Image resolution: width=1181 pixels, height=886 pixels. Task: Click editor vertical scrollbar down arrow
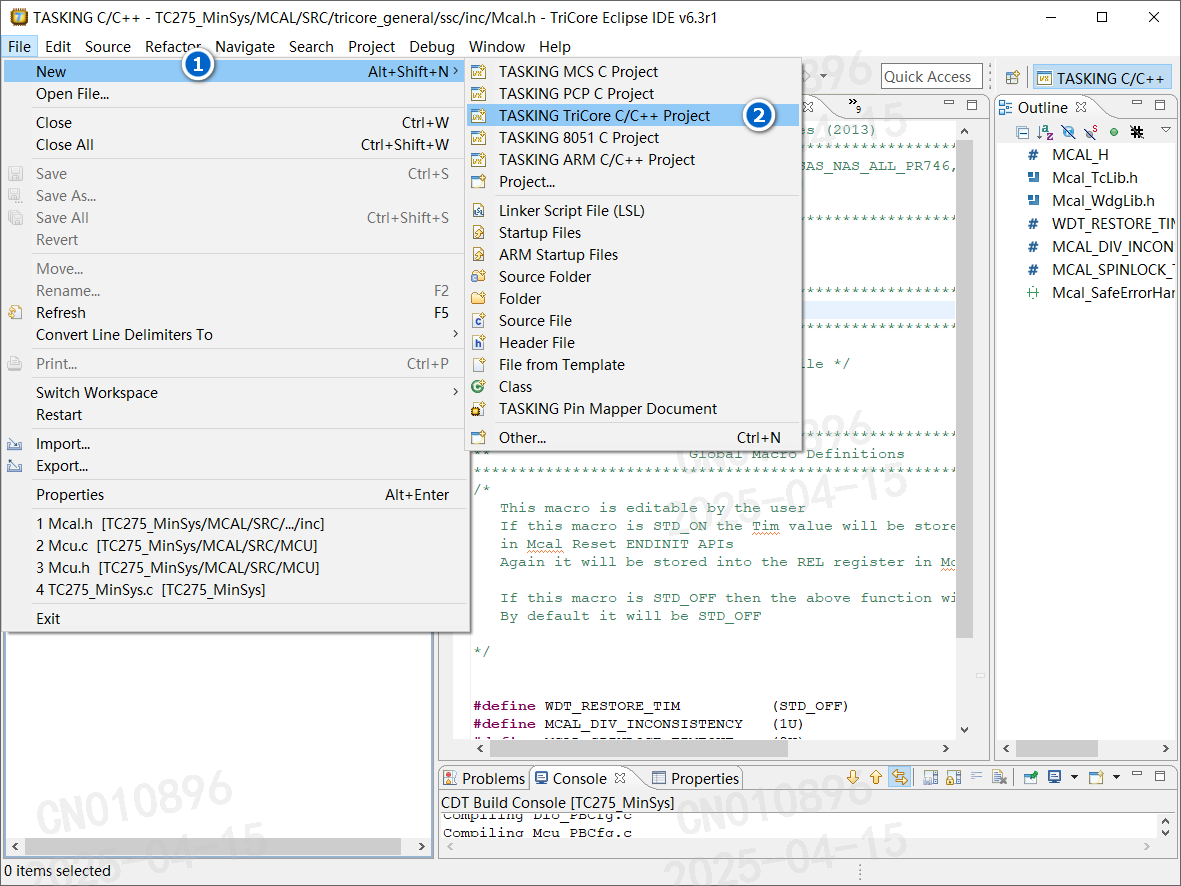pos(964,729)
